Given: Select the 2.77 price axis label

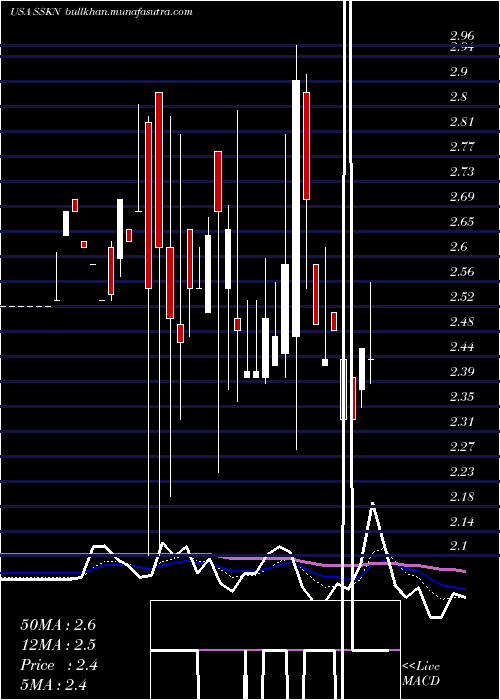Looking at the screenshot, I should [462, 146].
